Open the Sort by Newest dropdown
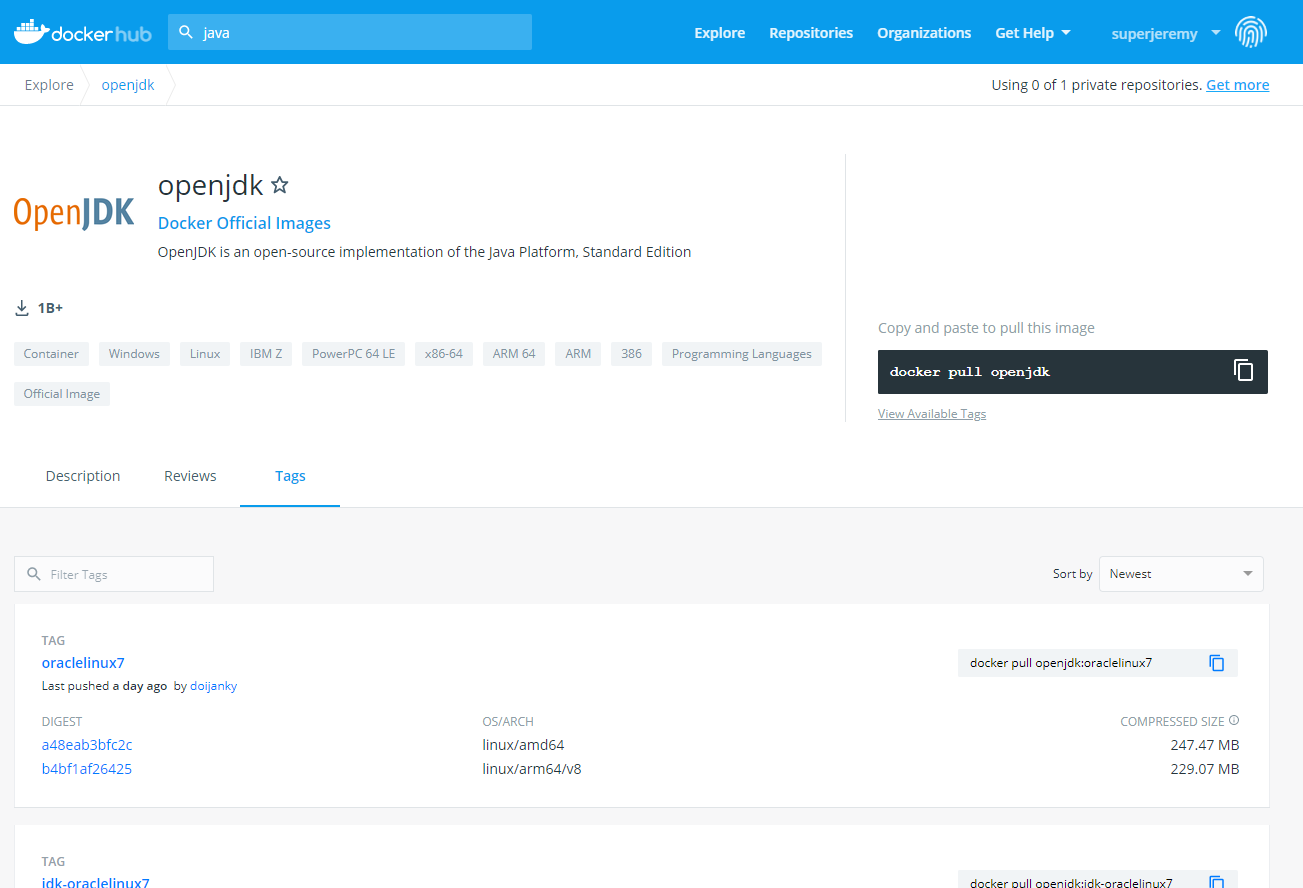The image size is (1303, 888). tap(1181, 574)
